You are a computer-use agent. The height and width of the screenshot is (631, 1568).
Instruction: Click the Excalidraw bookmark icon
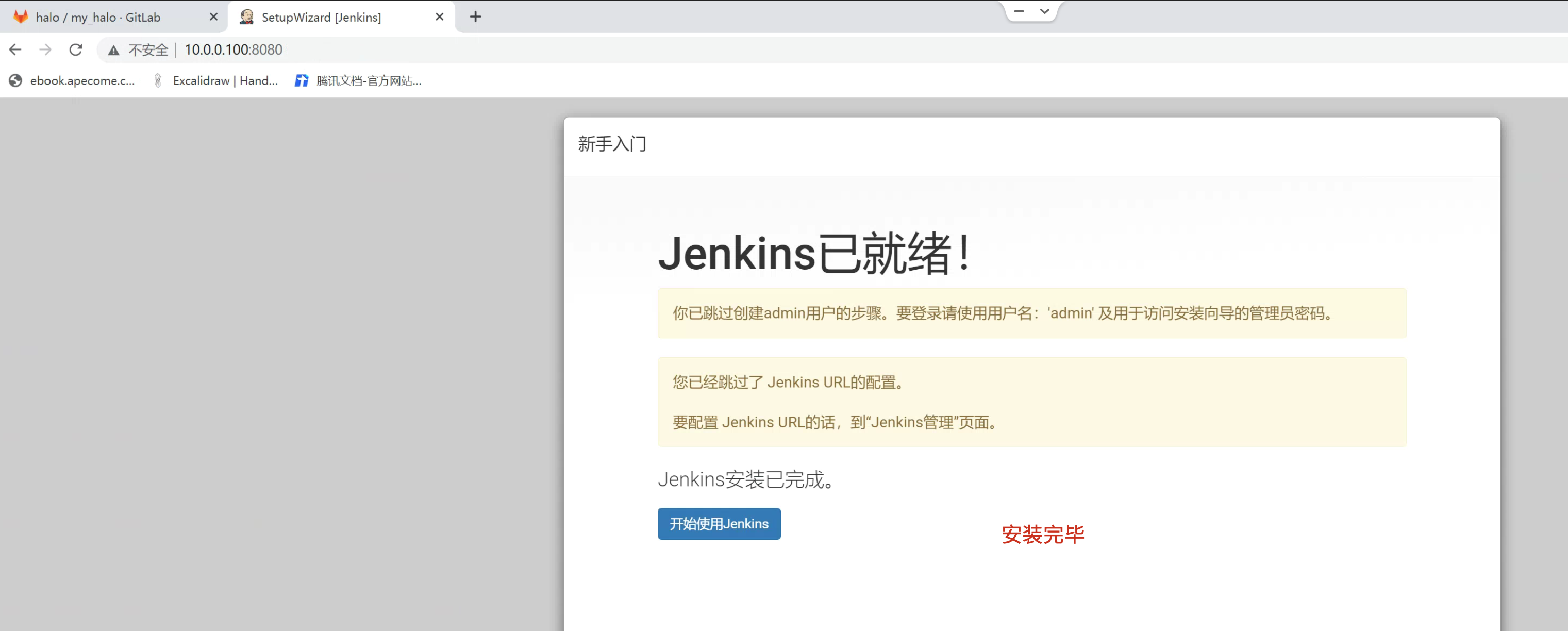pyautogui.click(x=158, y=80)
